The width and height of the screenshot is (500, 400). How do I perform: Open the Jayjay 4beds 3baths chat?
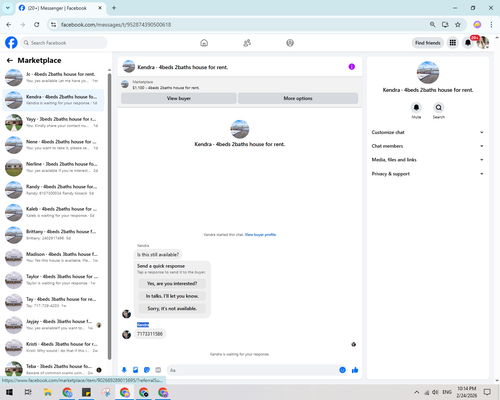[x=53, y=325]
